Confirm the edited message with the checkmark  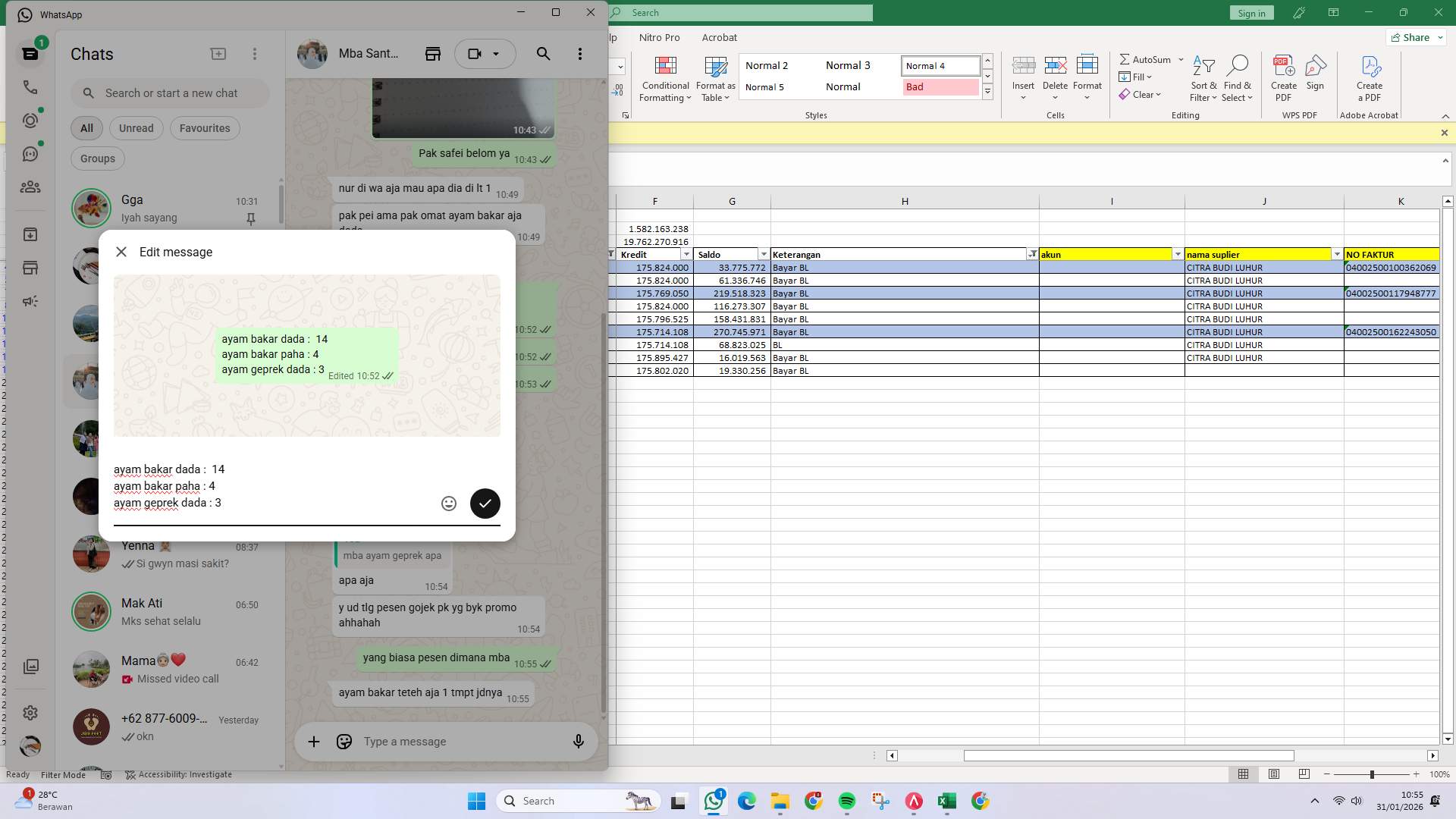click(485, 503)
